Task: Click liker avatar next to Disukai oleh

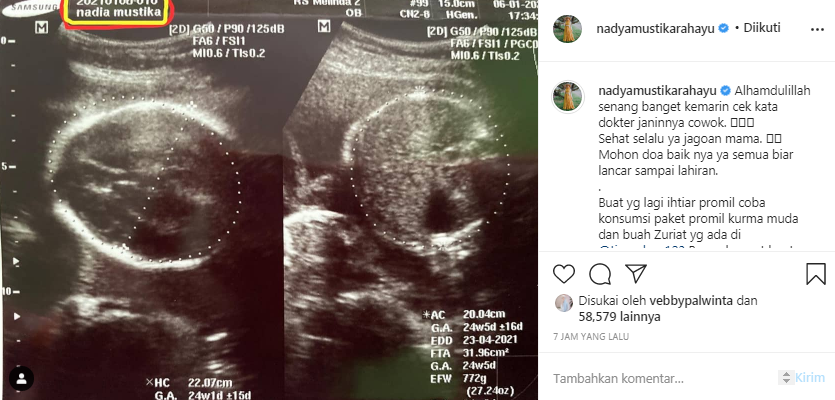Action: click(564, 303)
